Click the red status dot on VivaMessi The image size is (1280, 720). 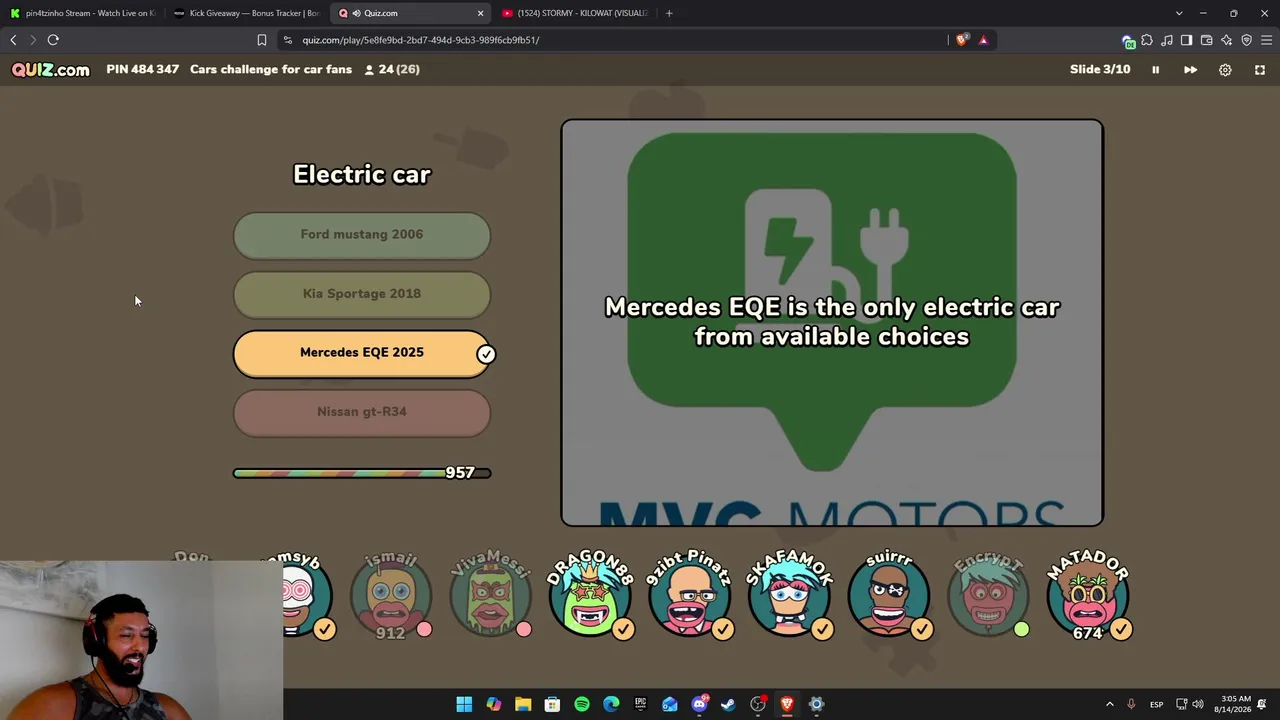click(523, 629)
